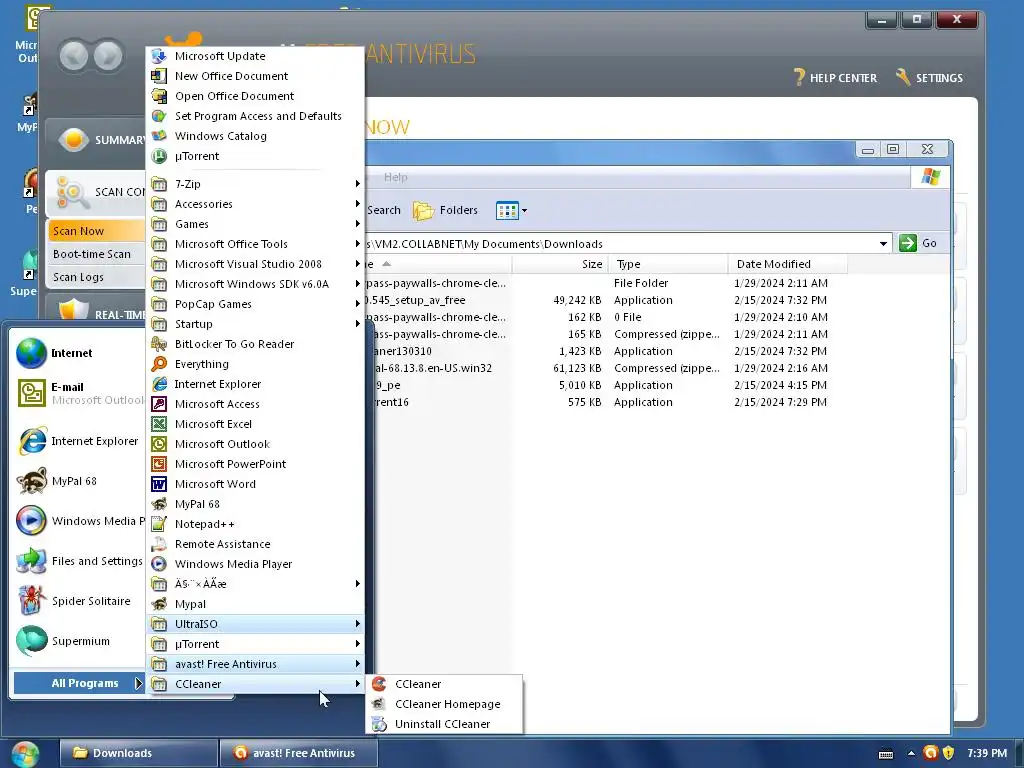Viewport: 1024px width, 768px height.
Task: Select Scan Now in avast sidebar
Action: tap(96, 231)
